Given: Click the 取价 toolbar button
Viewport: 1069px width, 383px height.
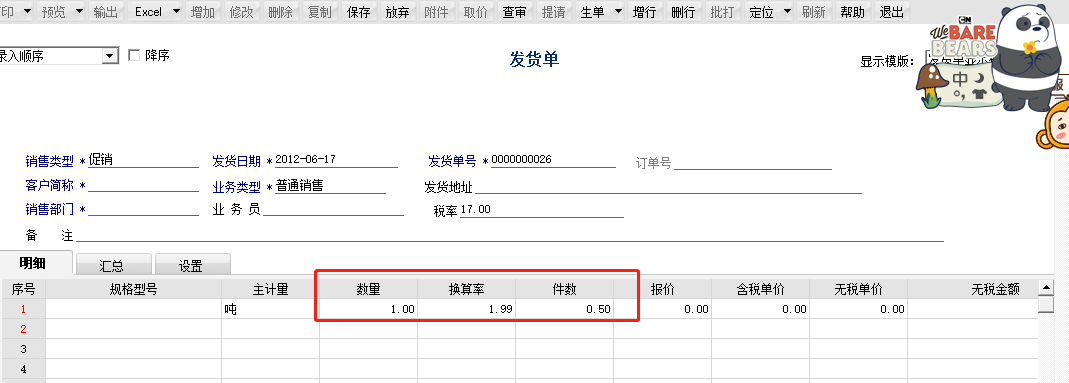Looking at the screenshot, I should tap(475, 12).
